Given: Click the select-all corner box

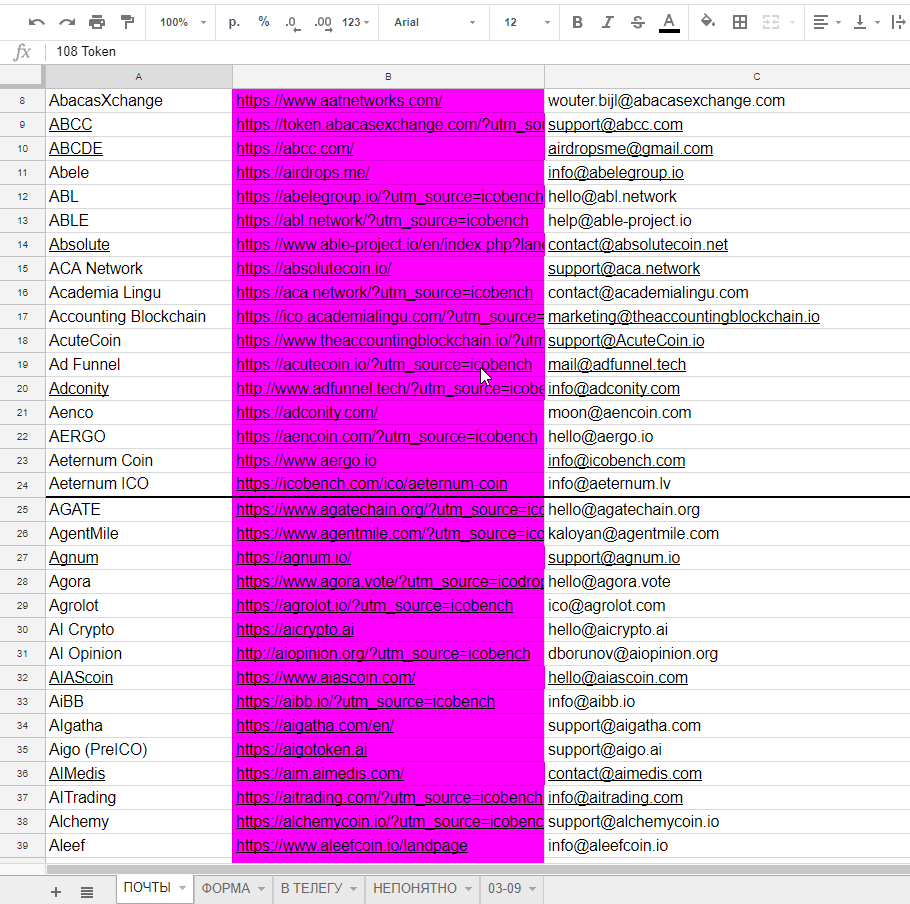Looking at the screenshot, I should pyautogui.click(x=22, y=77).
